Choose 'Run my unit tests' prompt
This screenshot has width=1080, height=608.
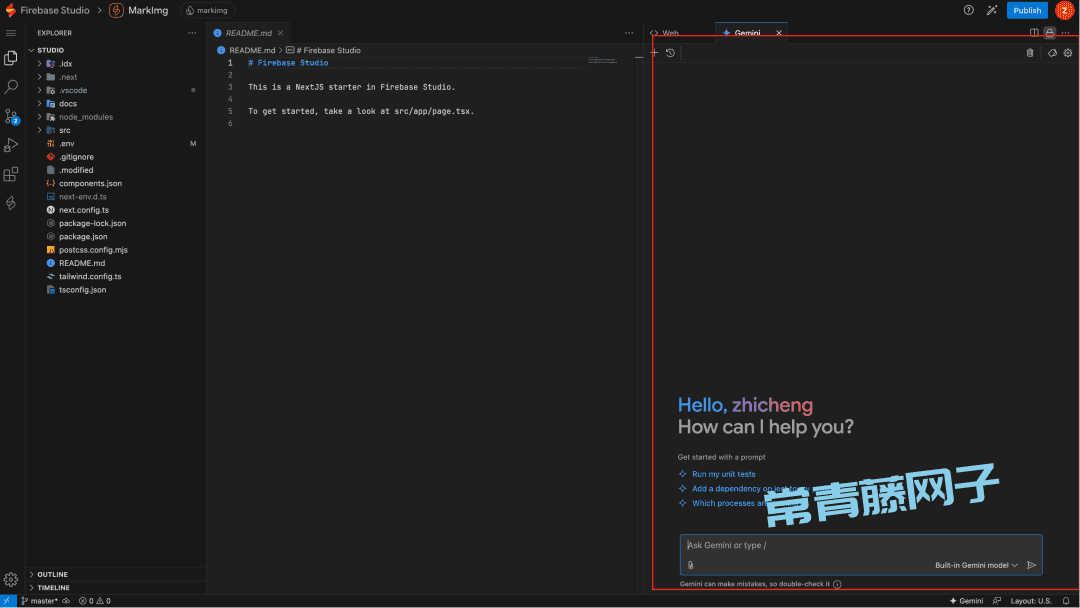point(723,474)
